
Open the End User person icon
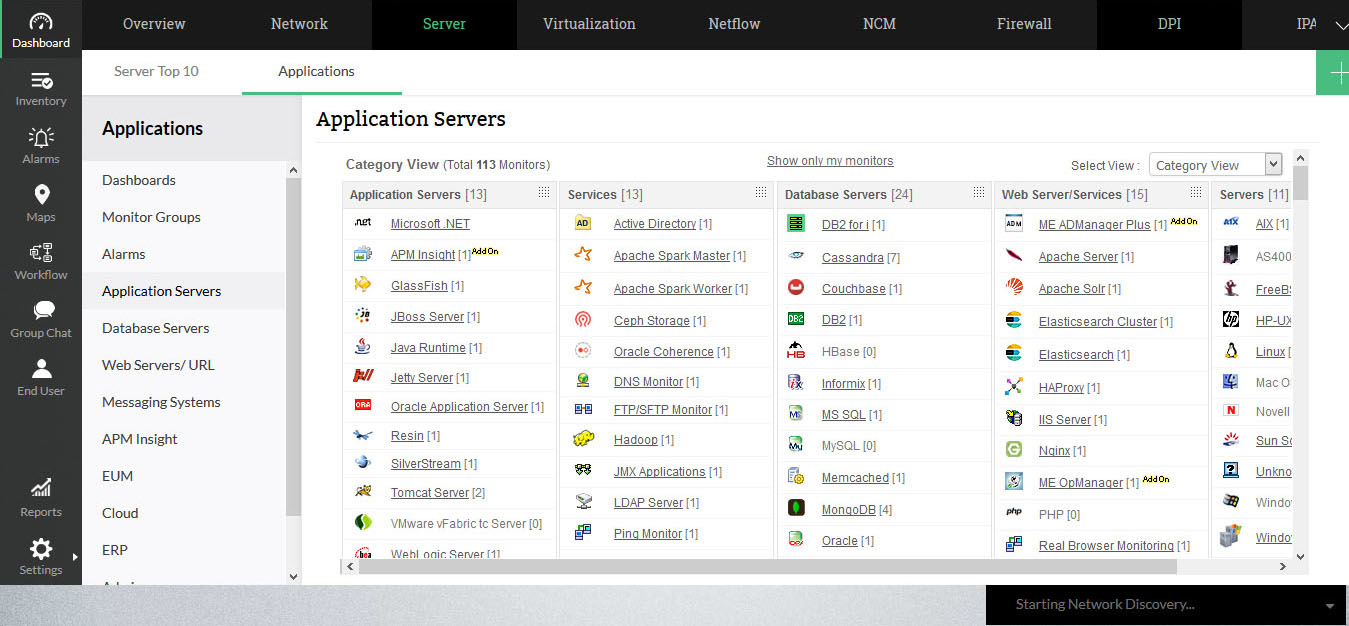click(41, 369)
